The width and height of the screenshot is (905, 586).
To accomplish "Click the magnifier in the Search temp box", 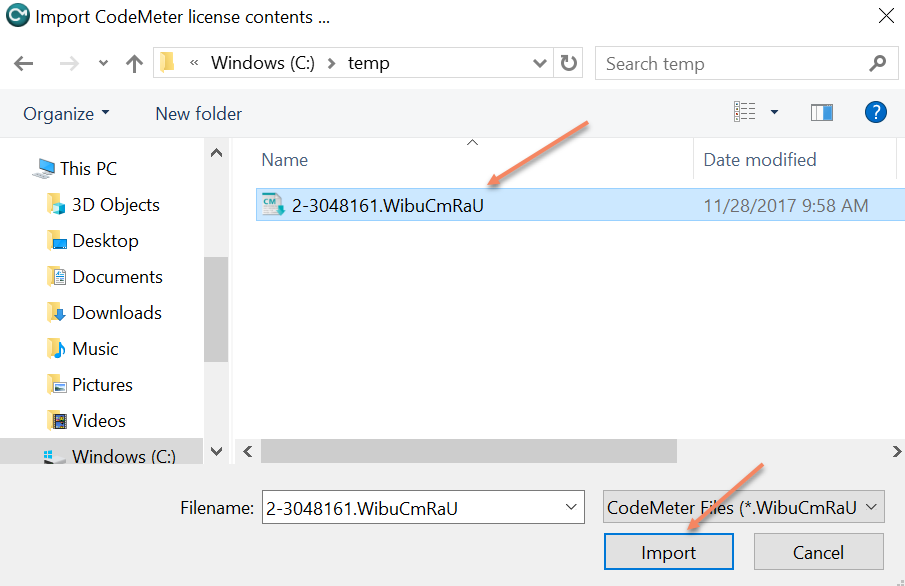I will [x=877, y=62].
